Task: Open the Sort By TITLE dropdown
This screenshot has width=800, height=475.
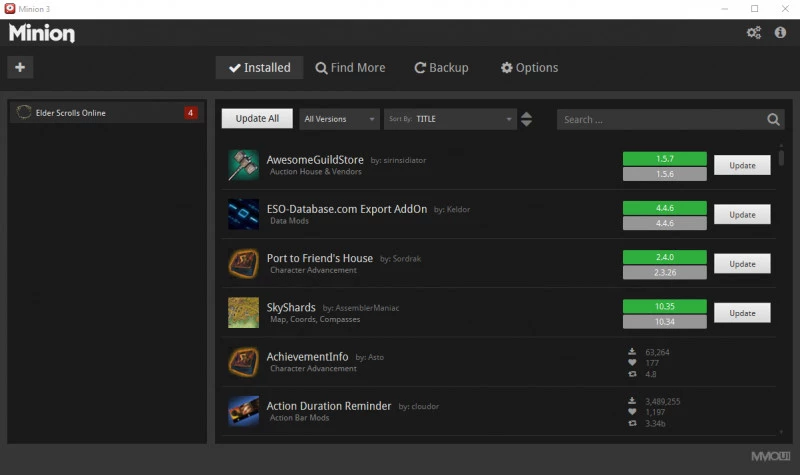Action: click(450, 119)
